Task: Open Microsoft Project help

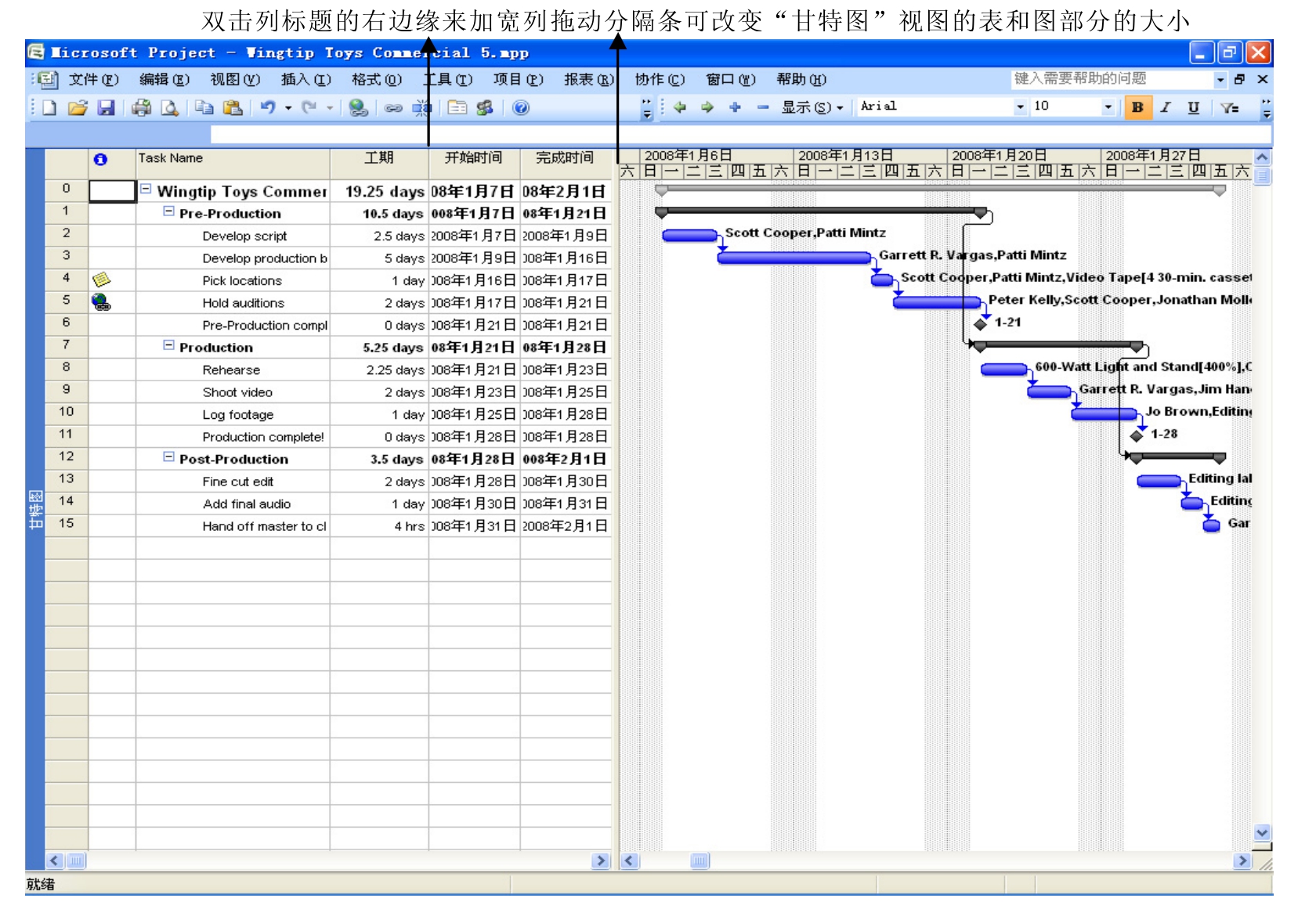Action: [x=521, y=108]
